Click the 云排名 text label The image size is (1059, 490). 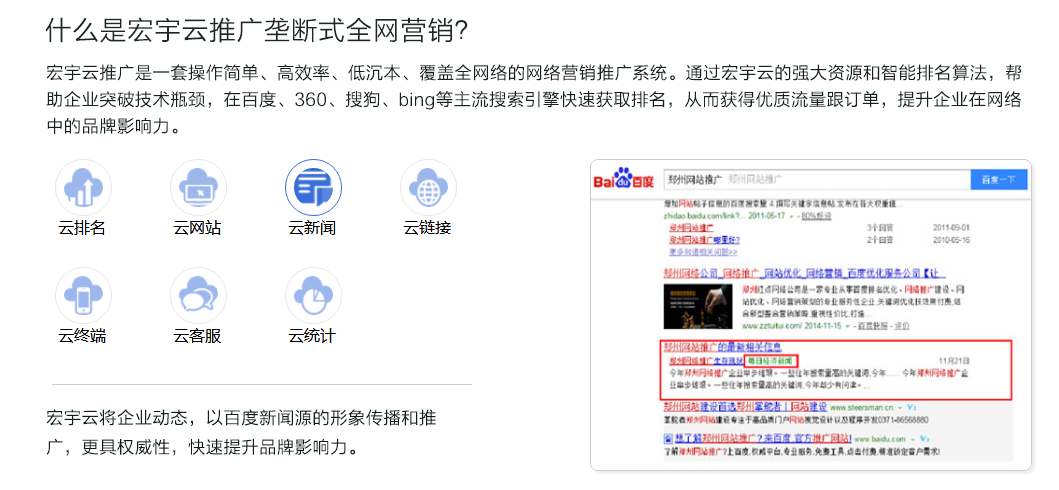(82, 228)
